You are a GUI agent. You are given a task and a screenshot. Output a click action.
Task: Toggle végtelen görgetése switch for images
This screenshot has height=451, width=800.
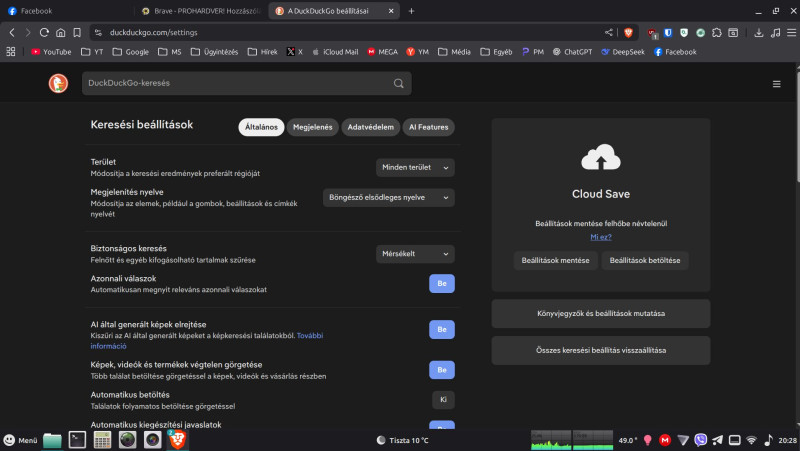[442, 370]
